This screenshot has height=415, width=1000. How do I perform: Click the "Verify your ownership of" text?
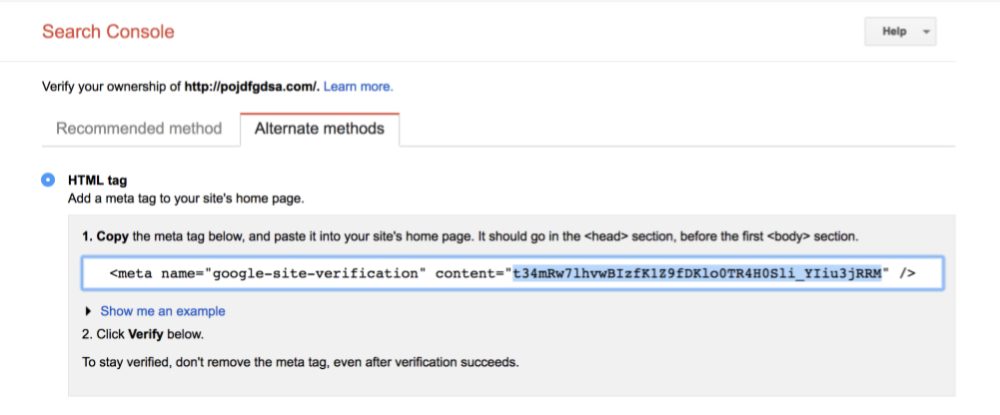coord(111,87)
